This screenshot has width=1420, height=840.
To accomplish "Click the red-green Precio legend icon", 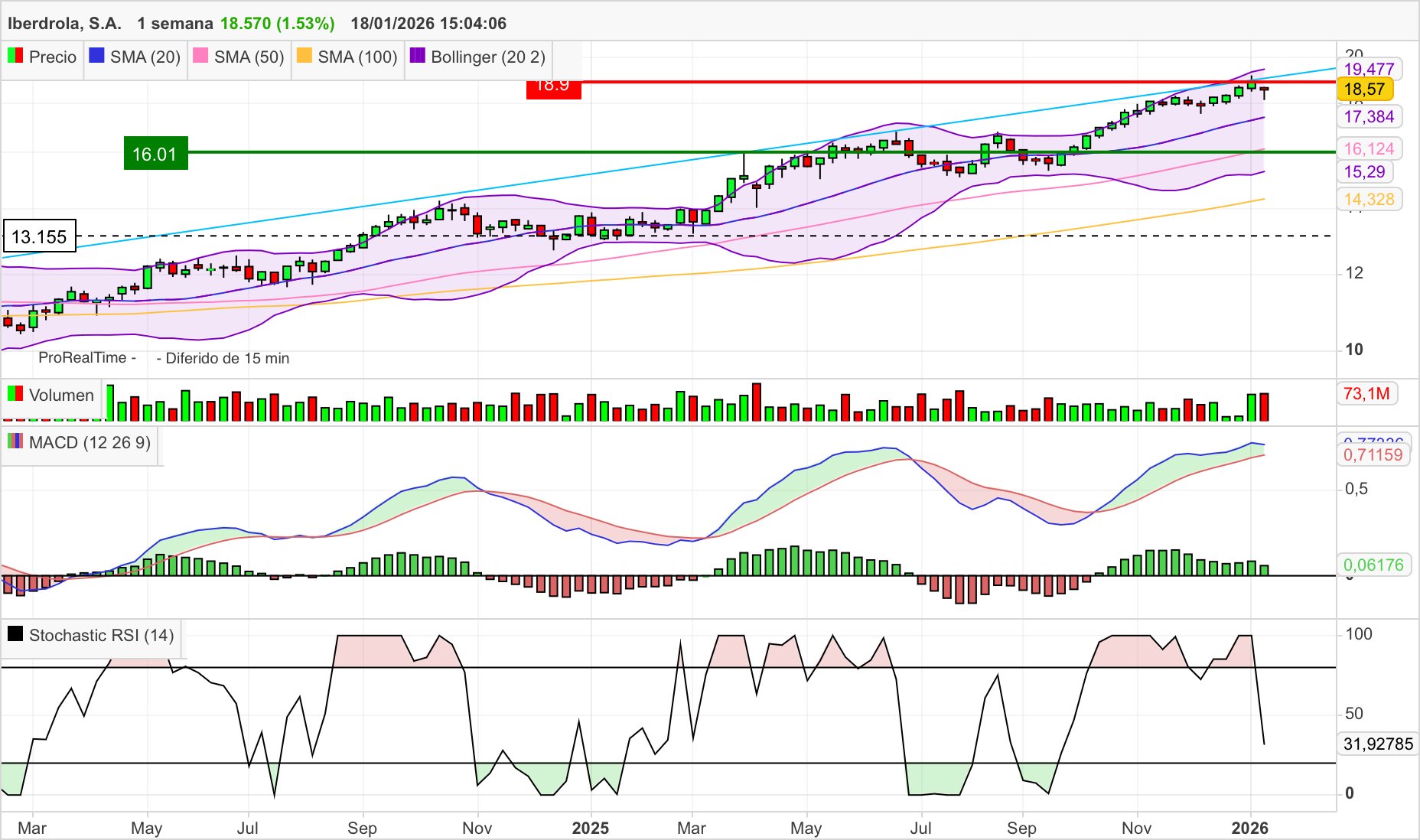I will coord(15,56).
